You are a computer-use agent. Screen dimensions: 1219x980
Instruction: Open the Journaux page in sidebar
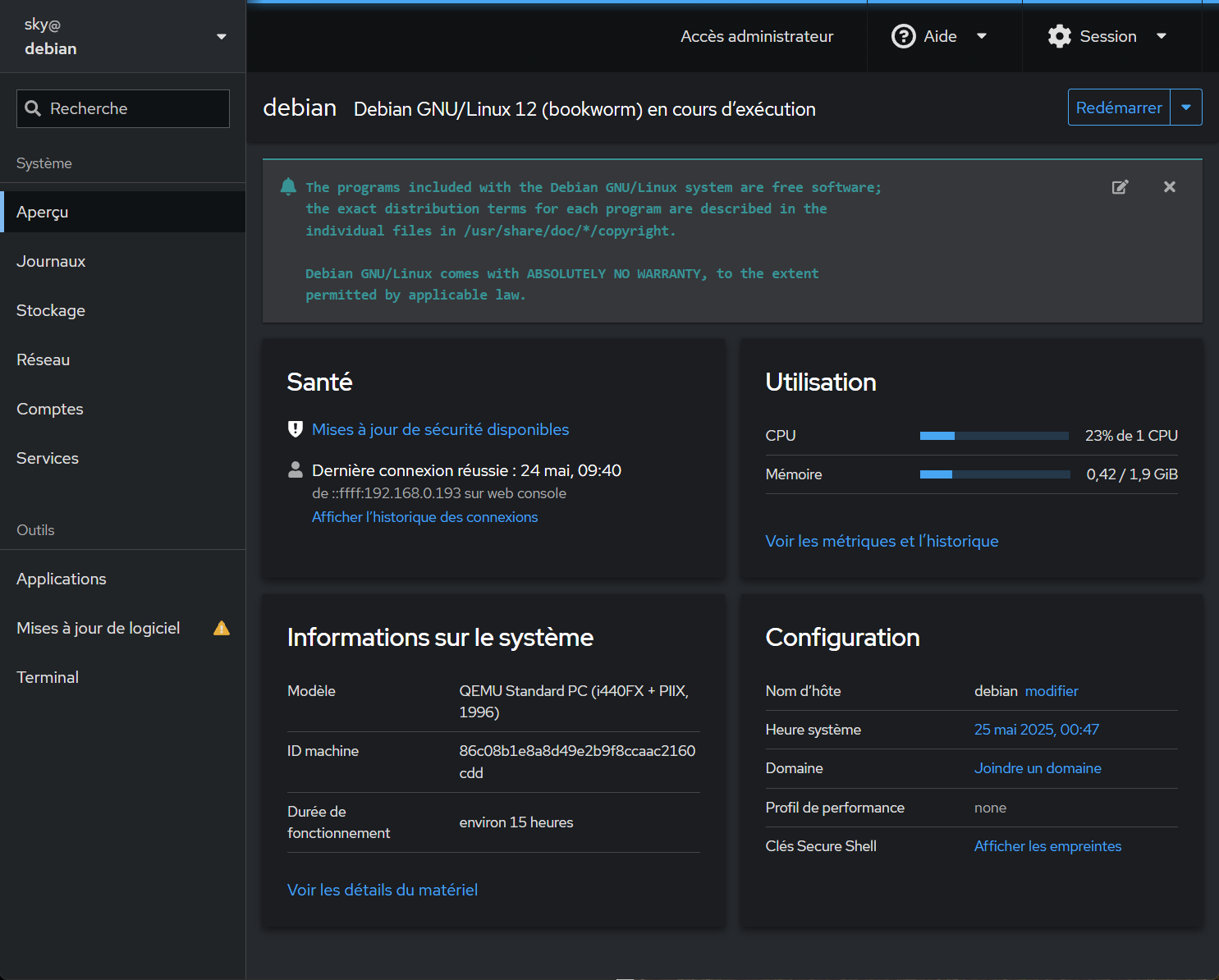coord(51,261)
